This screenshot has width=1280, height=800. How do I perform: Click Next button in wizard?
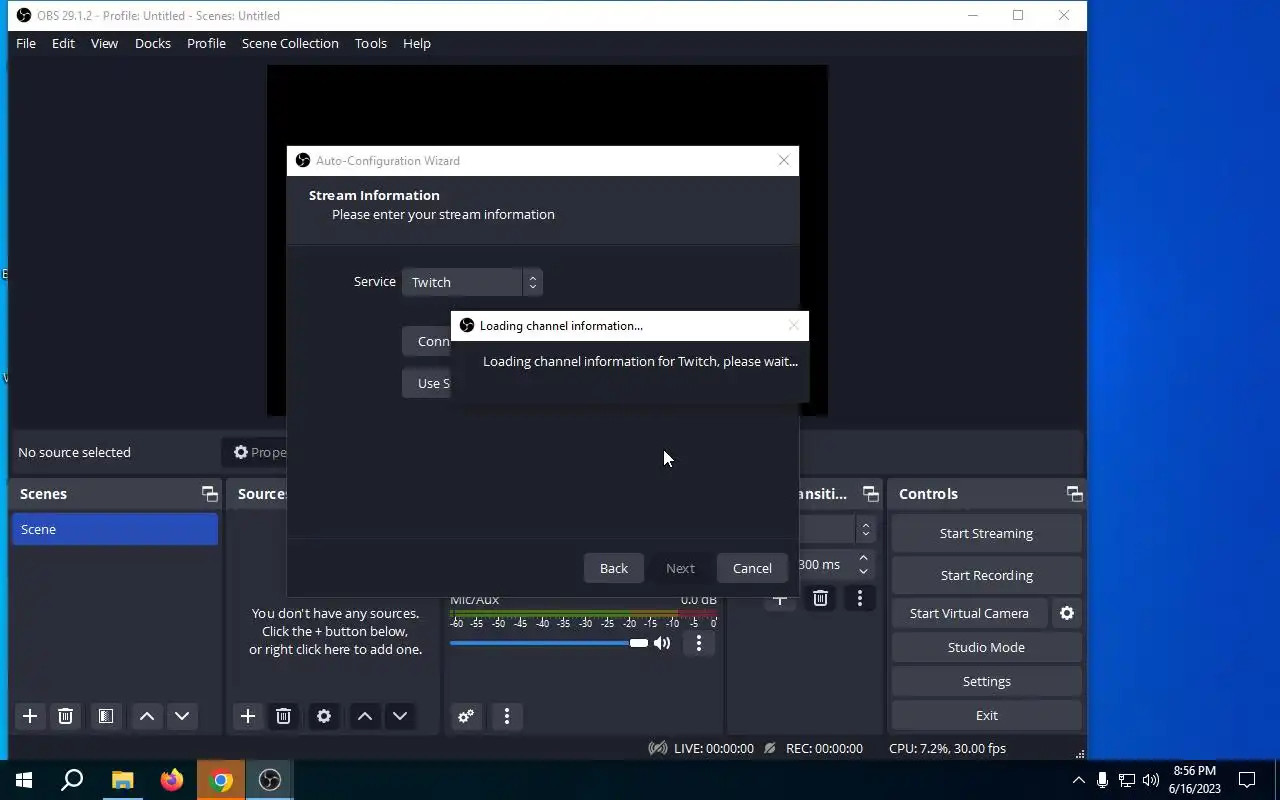pos(680,568)
